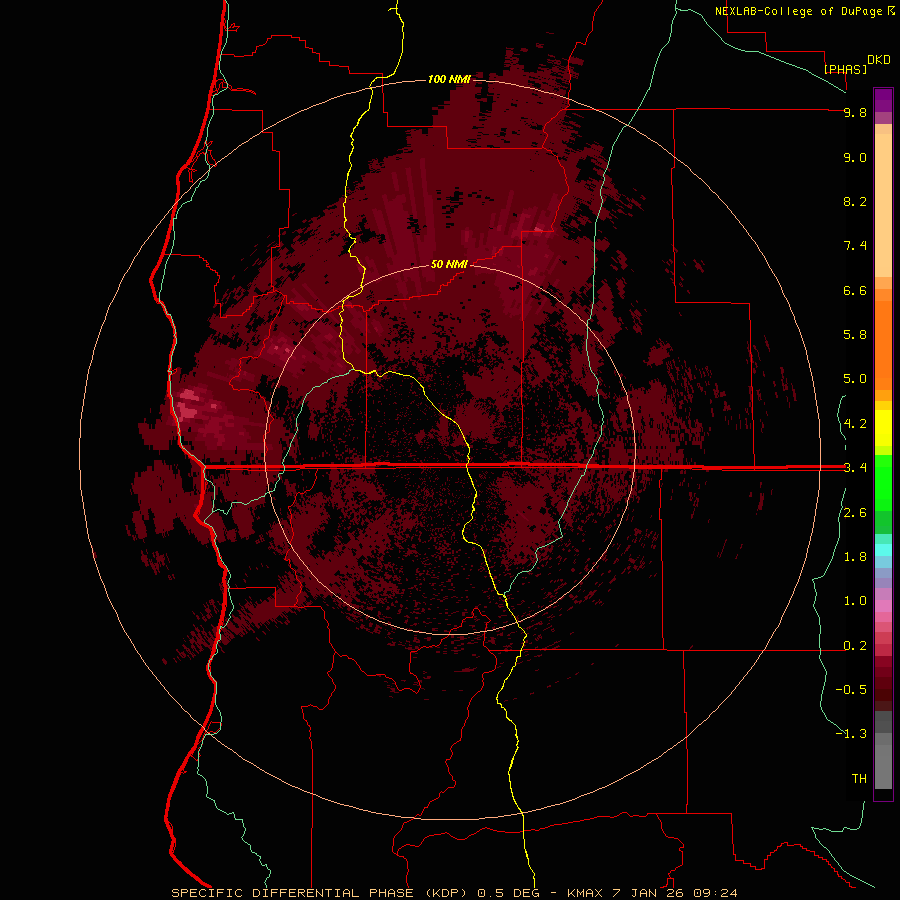
Task: Pick the gray segment of the color bar
Action: (883, 750)
